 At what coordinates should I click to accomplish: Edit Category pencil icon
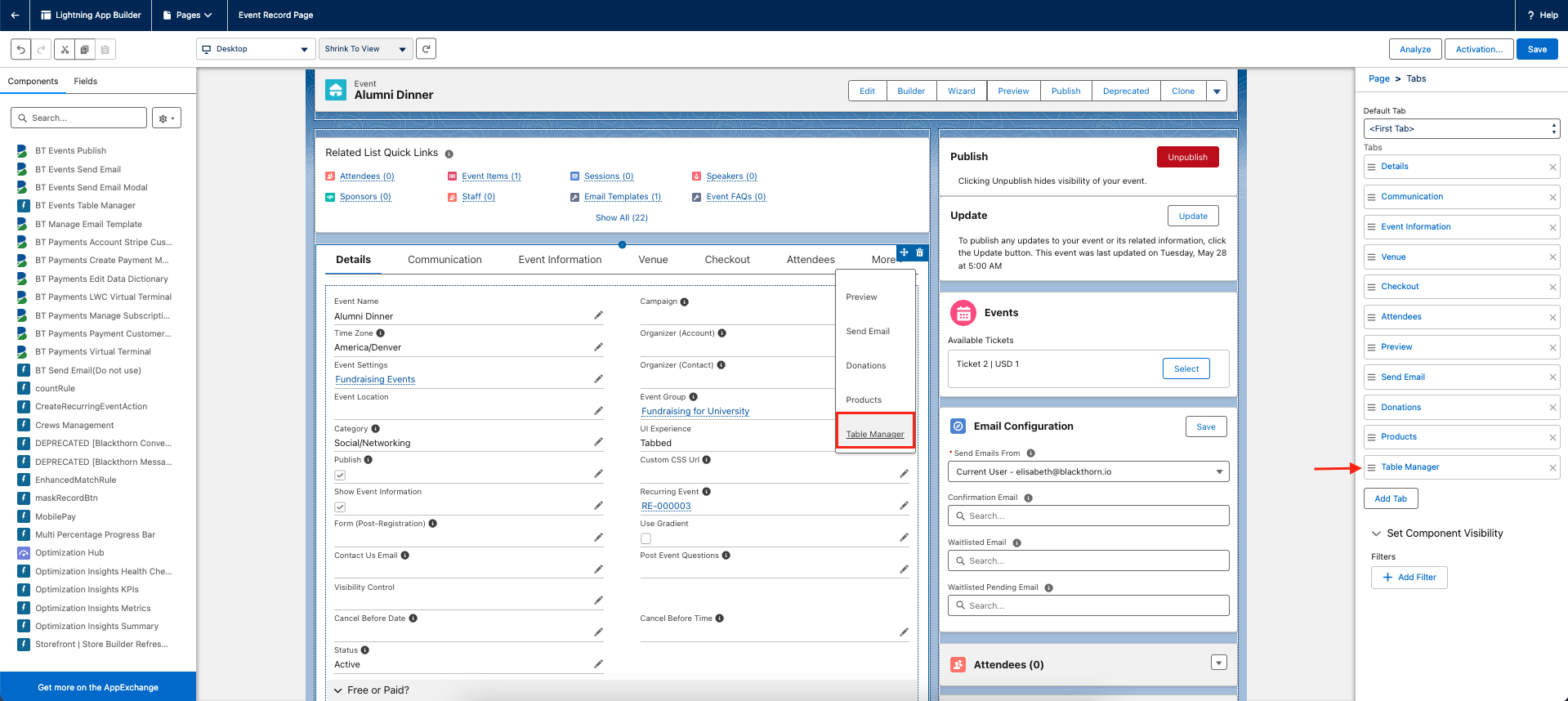click(x=598, y=442)
